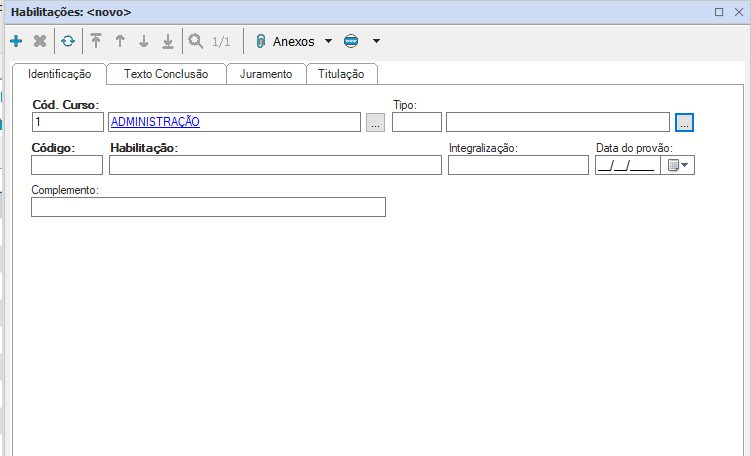Open the Juramento tab
The height and width of the screenshot is (456, 751).
tap(266, 74)
